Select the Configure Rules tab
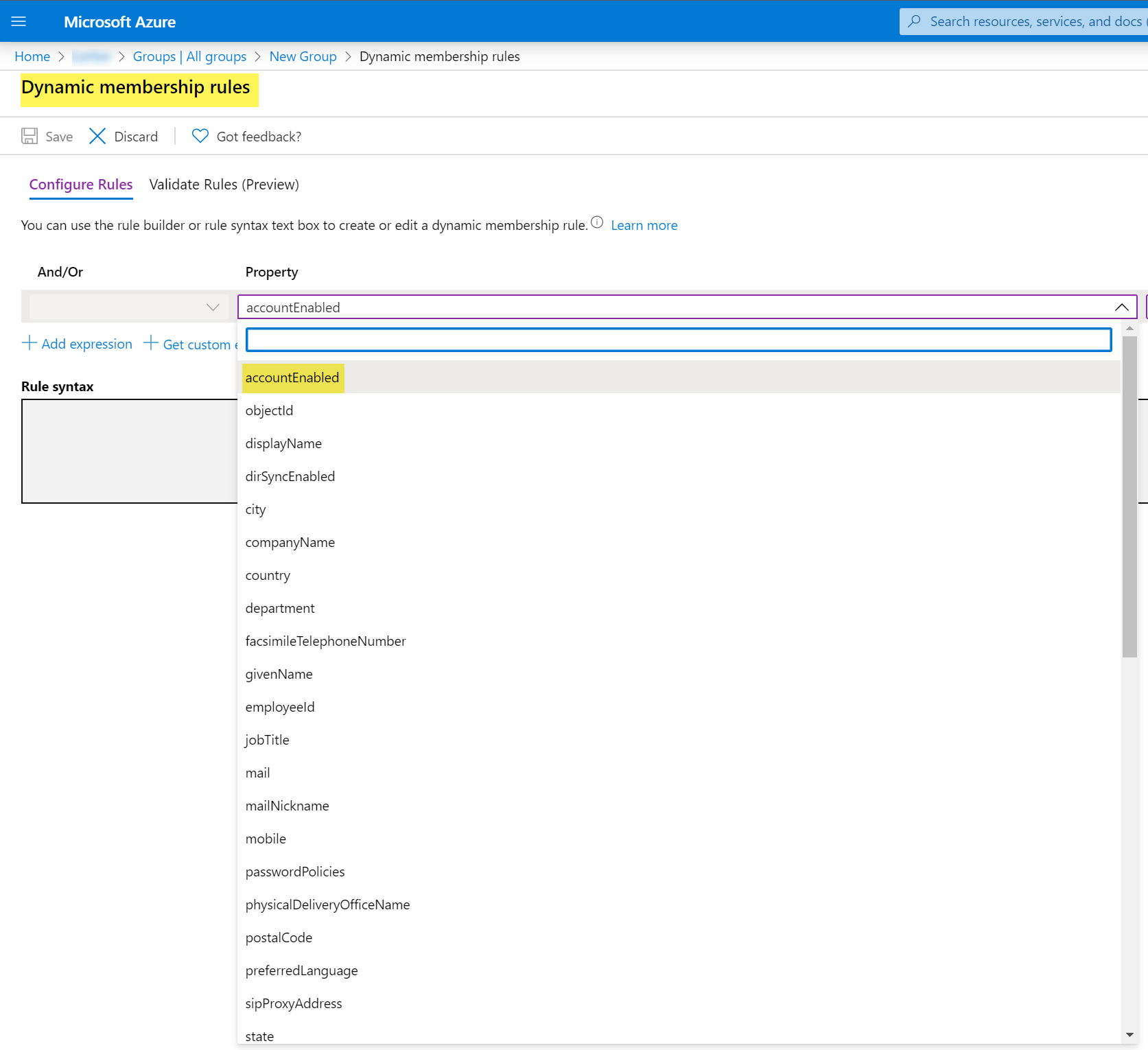 point(80,184)
